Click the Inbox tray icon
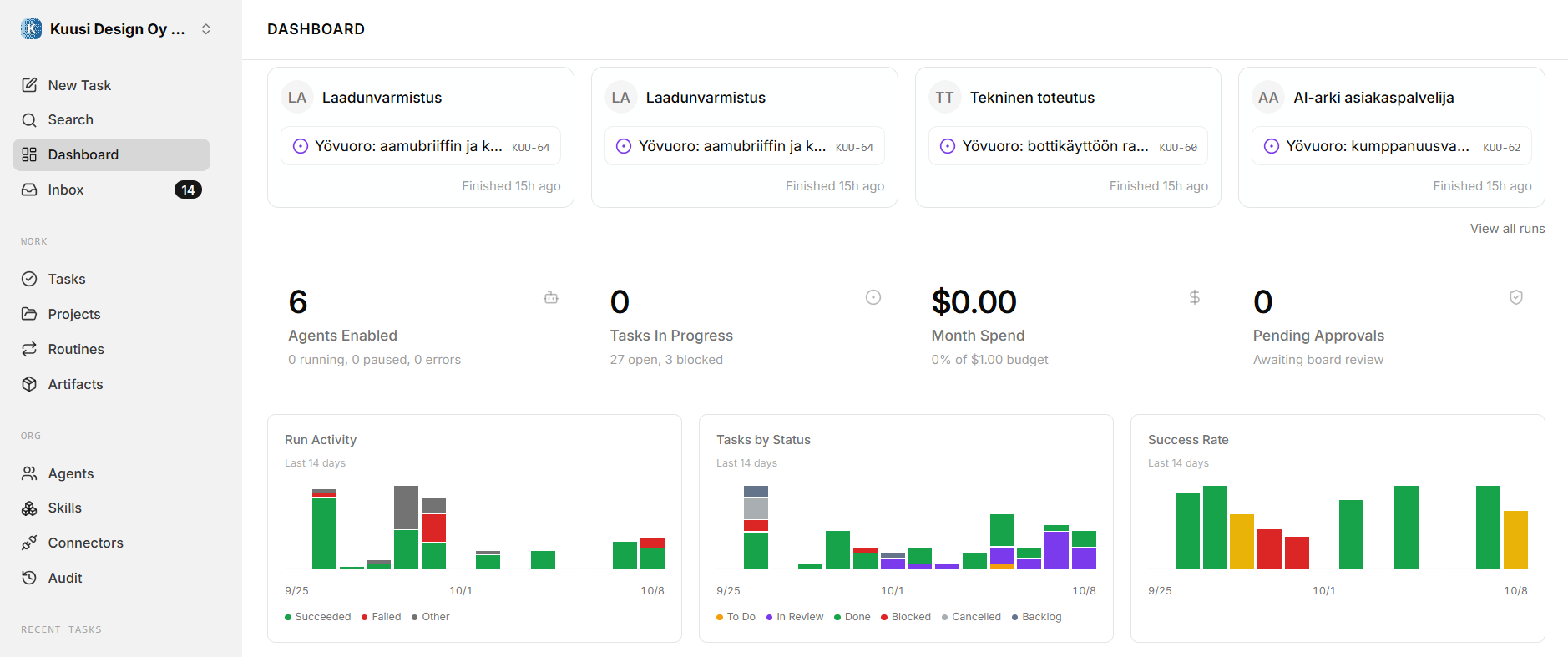The image size is (1568, 657). coord(29,190)
